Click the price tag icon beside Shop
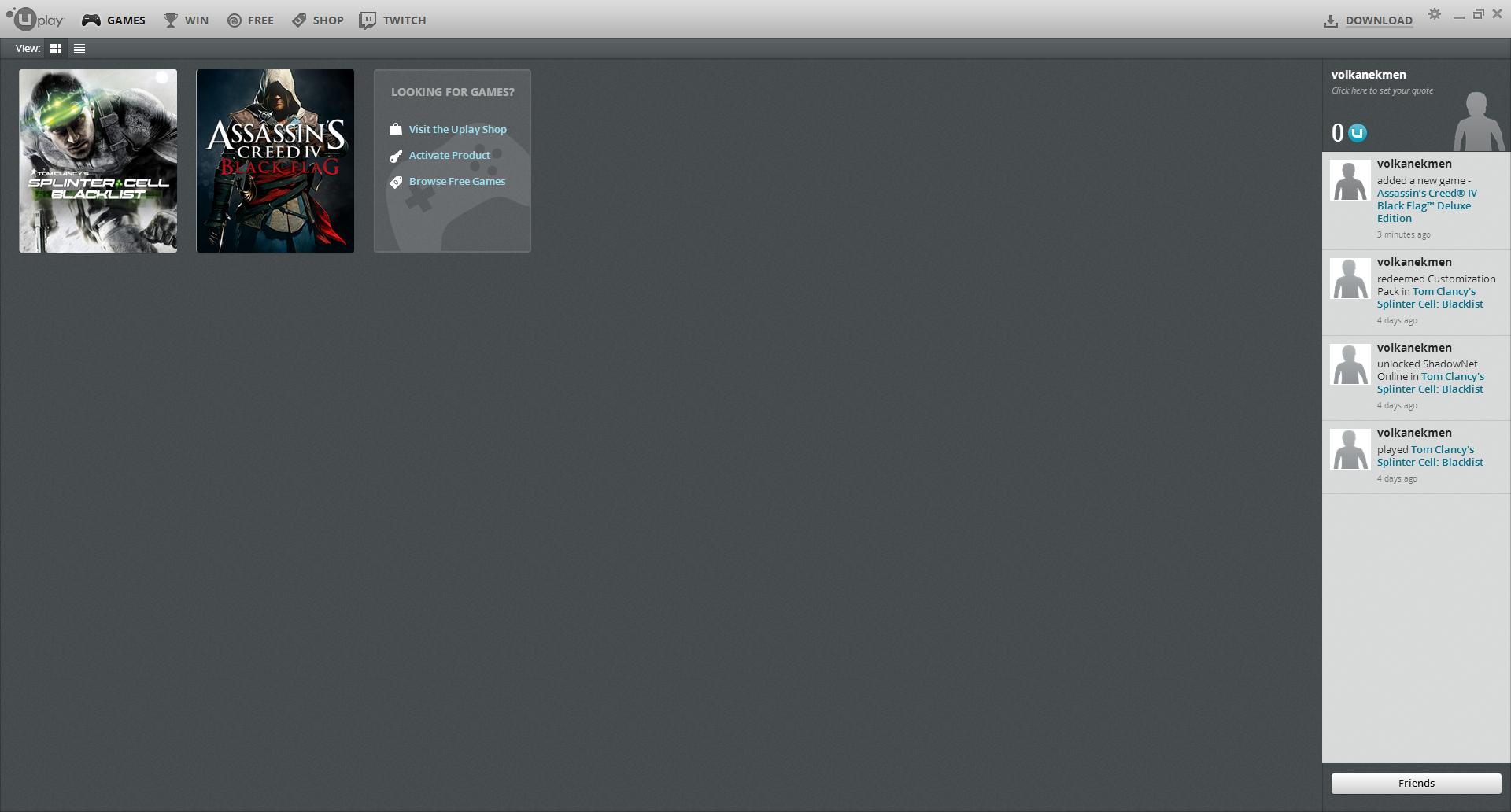 (x=299, y=20)
